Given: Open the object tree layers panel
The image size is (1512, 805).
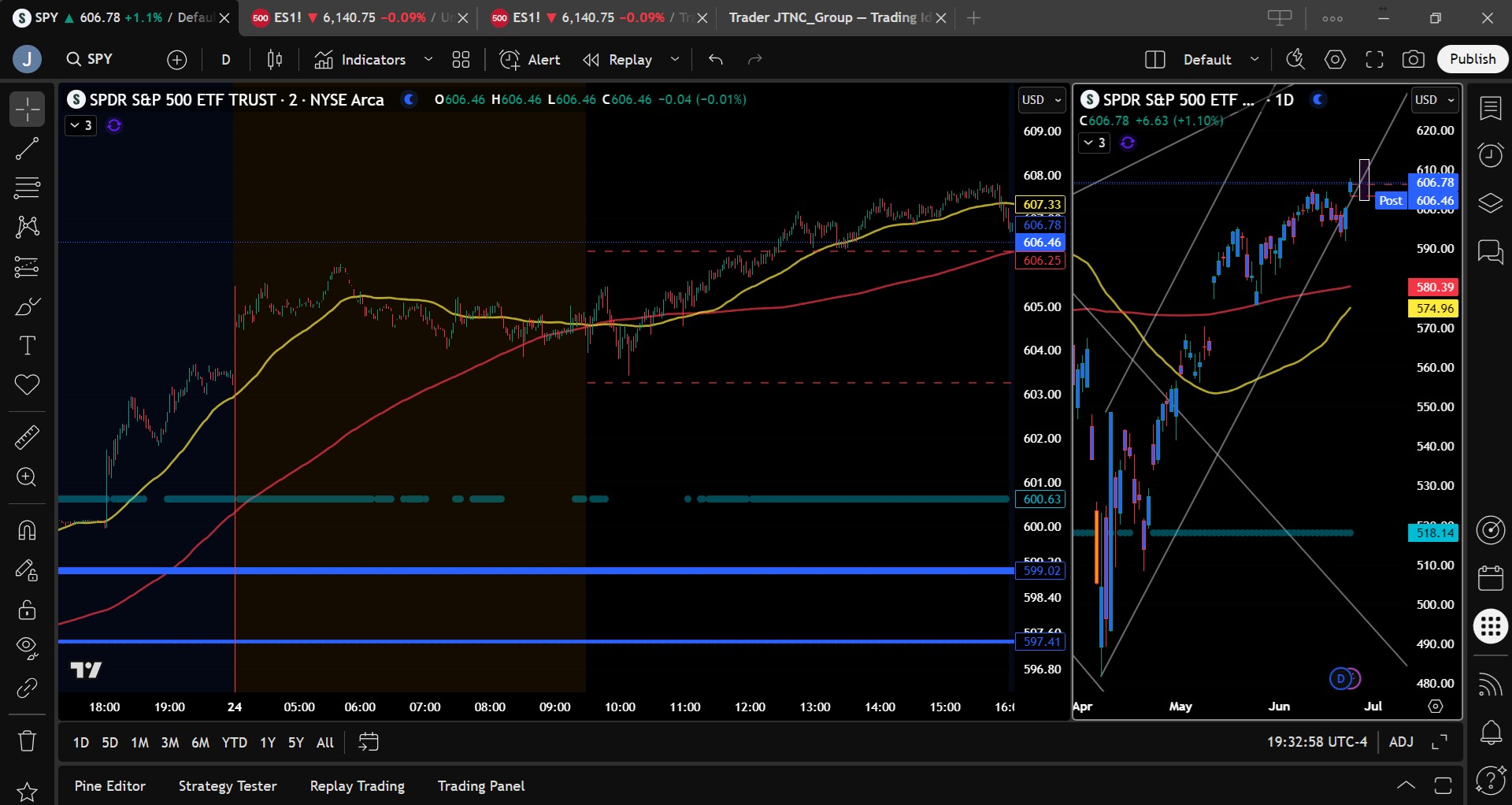Looking at the screenshot, I should coord(1491,203).
